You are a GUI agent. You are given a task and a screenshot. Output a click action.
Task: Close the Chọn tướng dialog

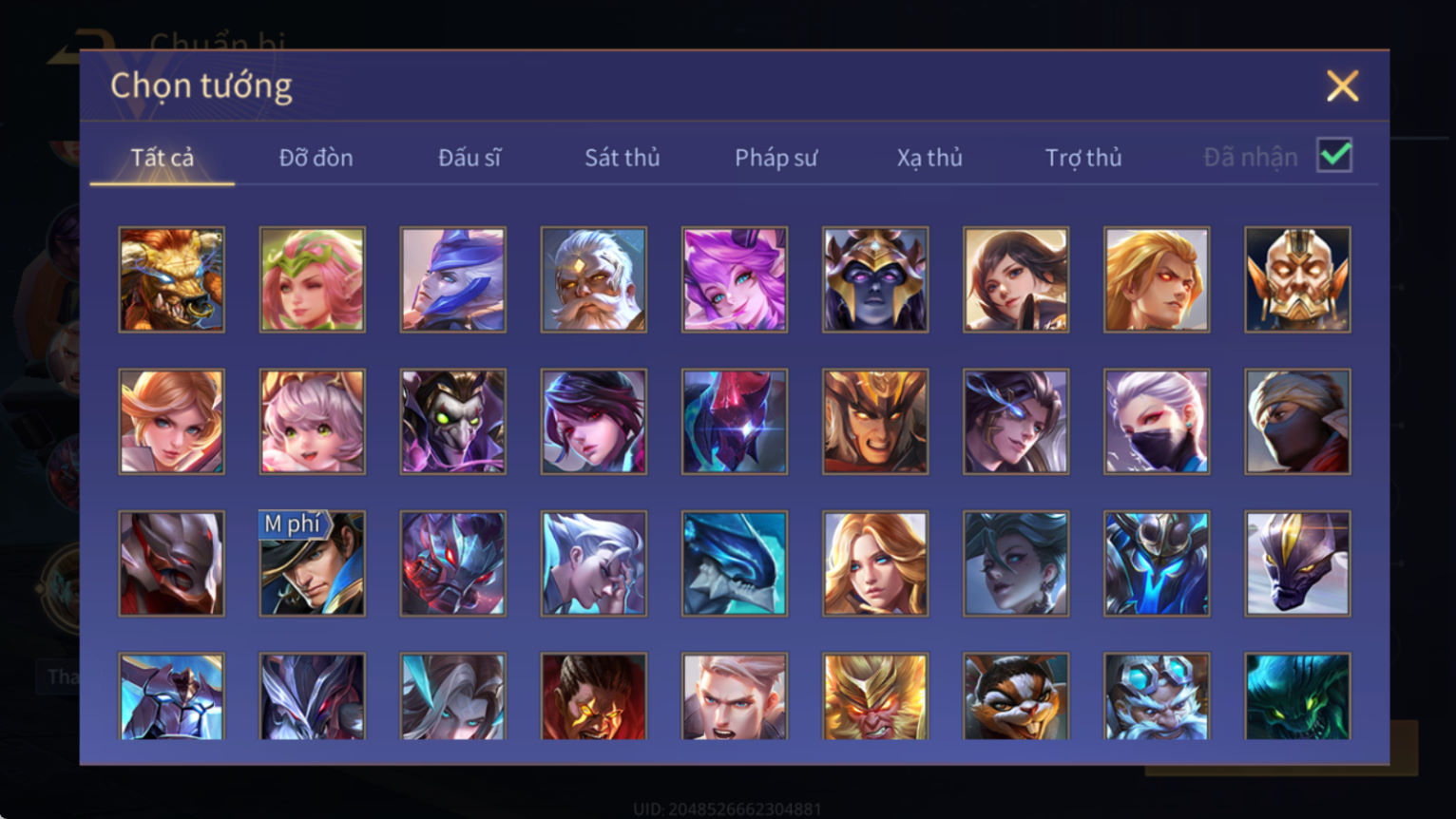click(1342, 86)
